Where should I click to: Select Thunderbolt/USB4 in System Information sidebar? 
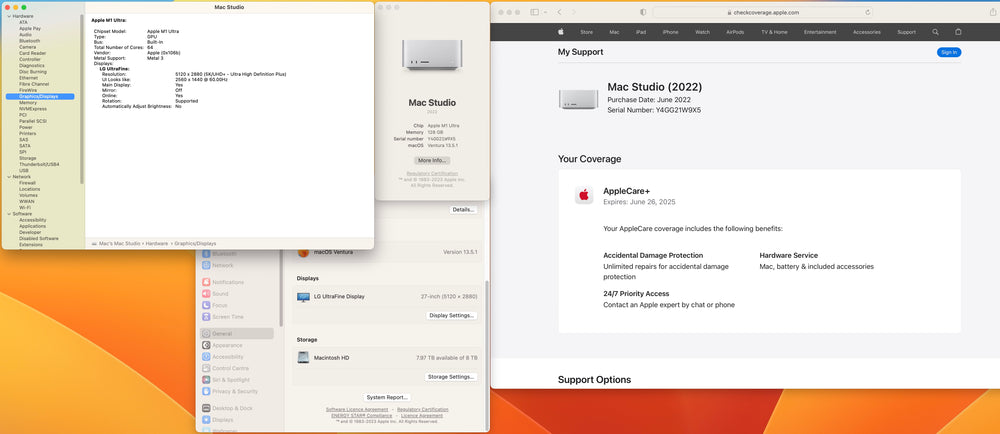pos(39,164)
